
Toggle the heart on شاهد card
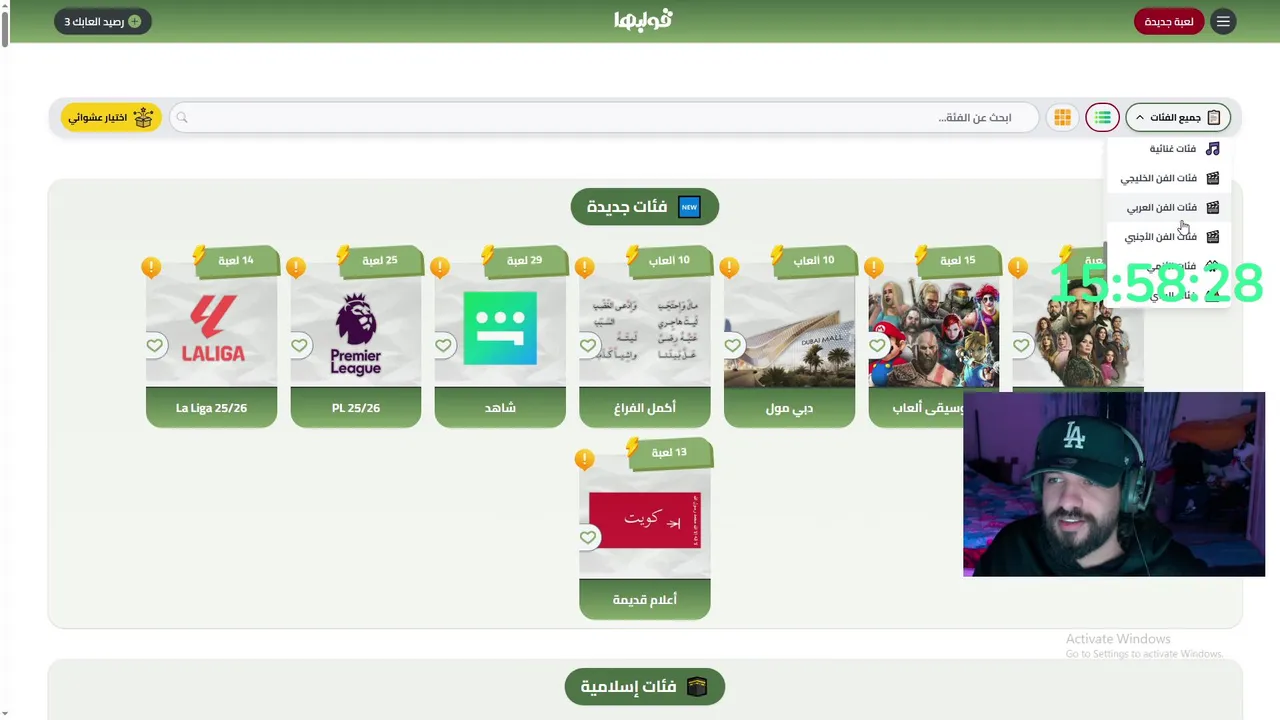pyautogui.click(x=443, y=345)
